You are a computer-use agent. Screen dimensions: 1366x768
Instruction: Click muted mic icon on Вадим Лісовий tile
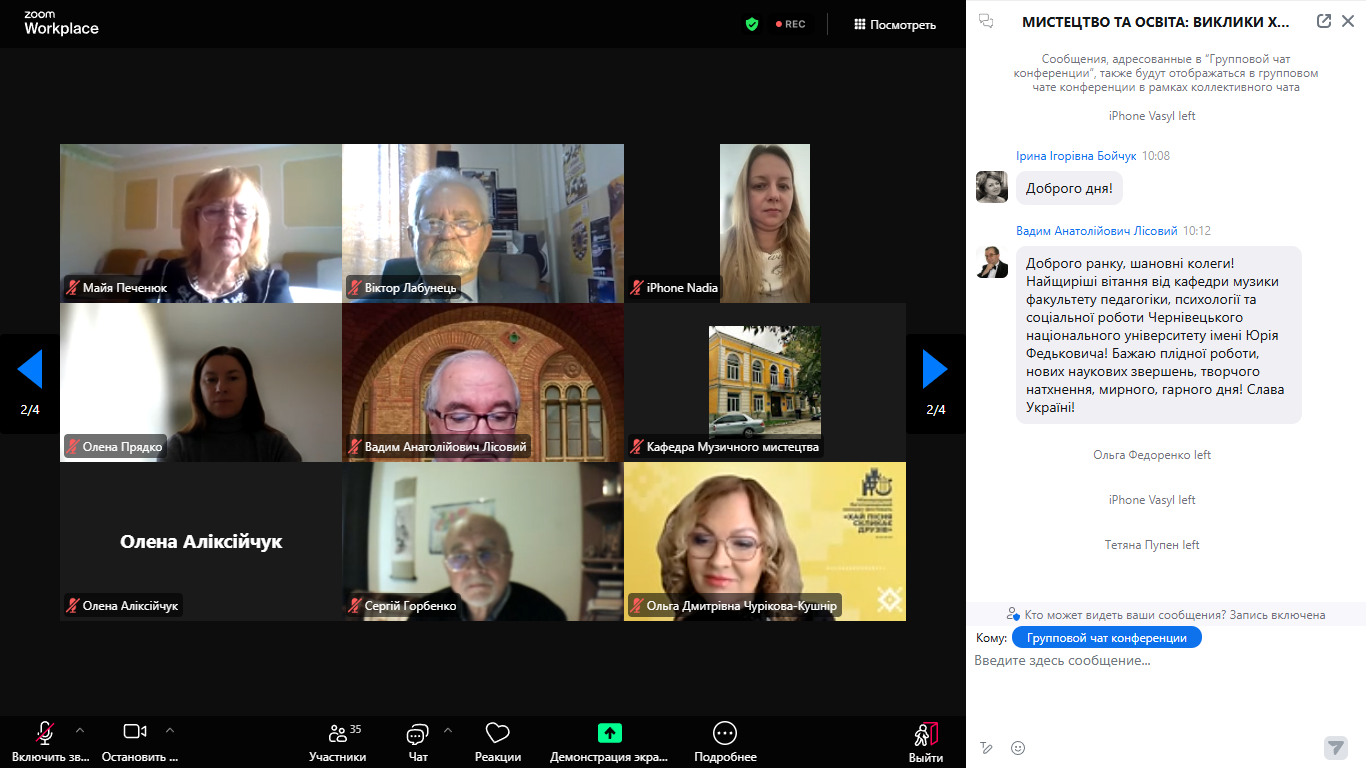(x=355, y=447)
